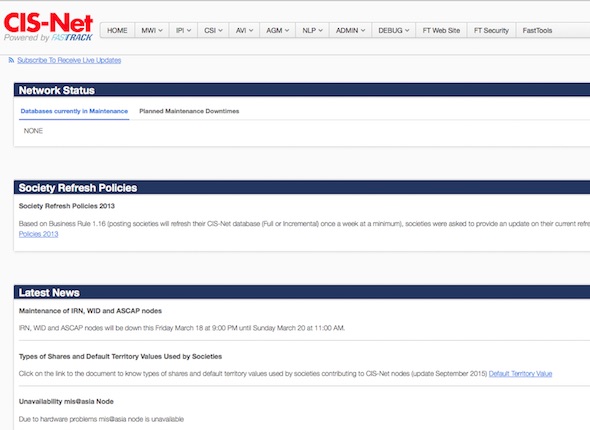This screenshot has width=590, height=430.
Task: Click the Business Rule 1.16 paragraph
Action: tap(304, 228)
